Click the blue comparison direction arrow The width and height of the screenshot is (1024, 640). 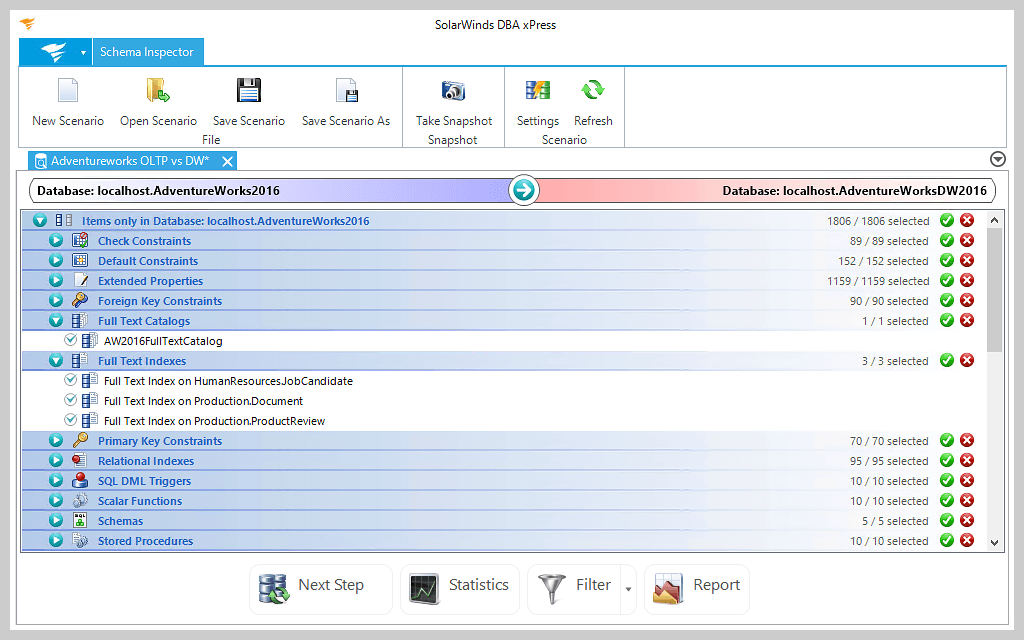523,189
